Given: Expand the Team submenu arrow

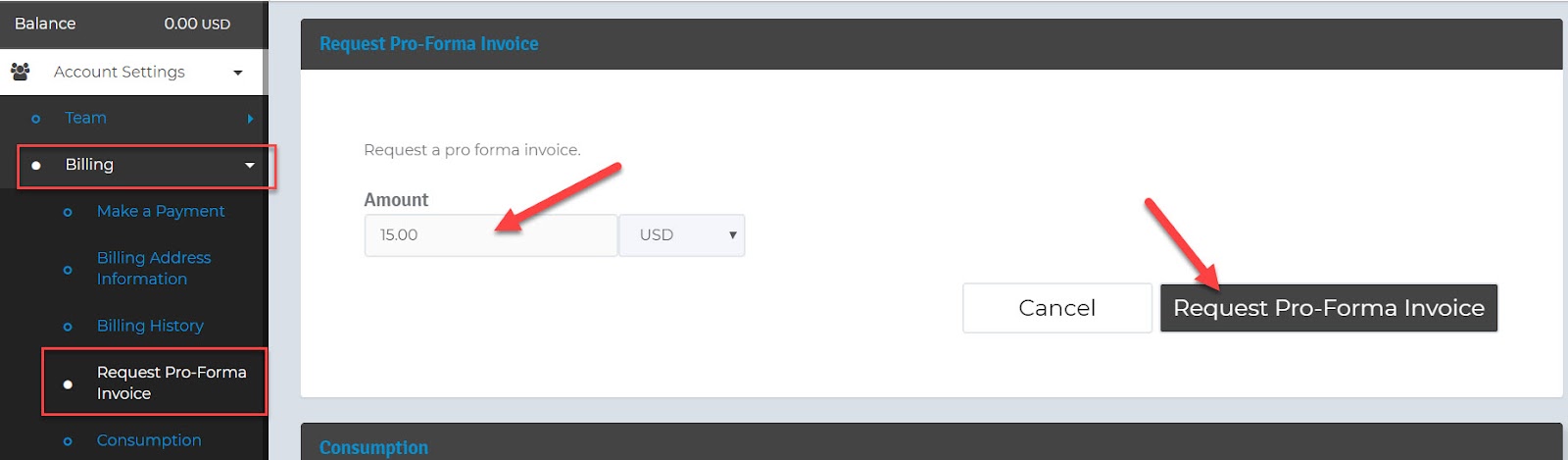Looking at the screenshot, I should pyautogui.click(x=251, y=119).
